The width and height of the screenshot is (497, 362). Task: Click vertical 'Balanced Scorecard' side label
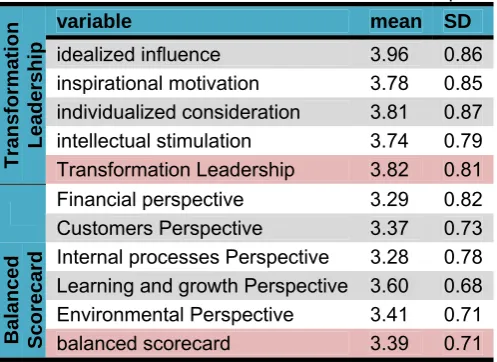pyautogui.click(x=23, y=300)
